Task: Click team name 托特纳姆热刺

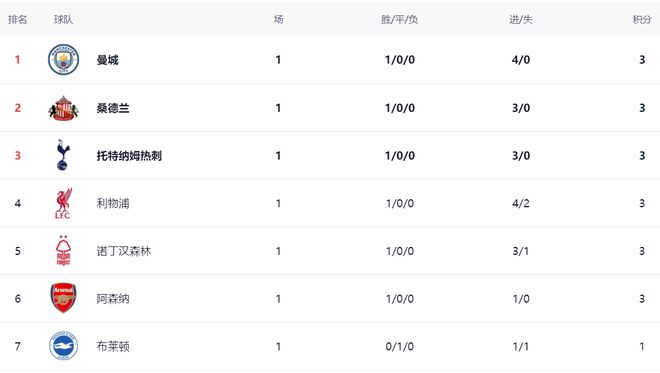Action: pos(129,156)
